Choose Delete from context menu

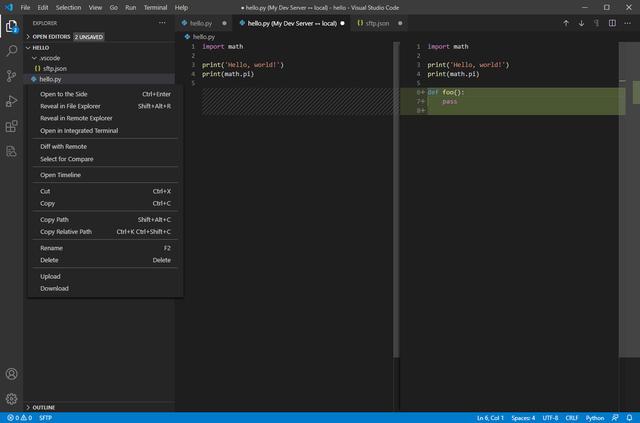tap(105, 260)
